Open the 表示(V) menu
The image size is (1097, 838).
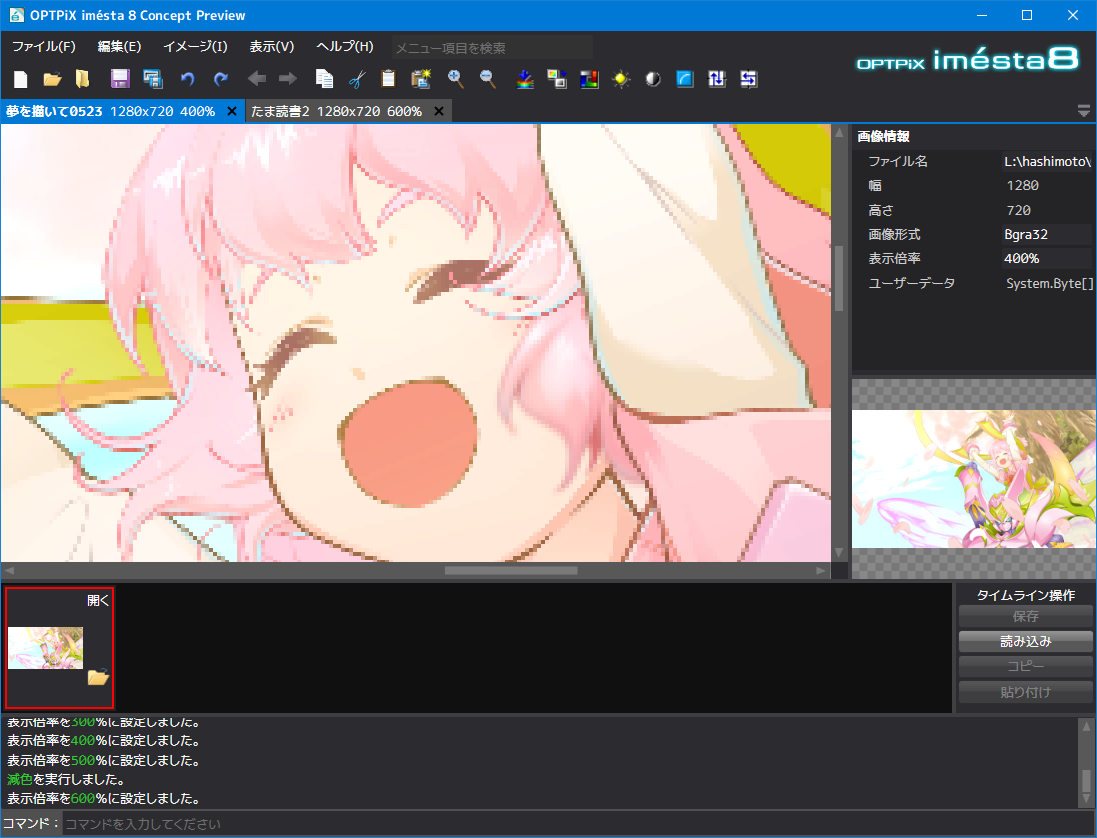pos(272,47)
